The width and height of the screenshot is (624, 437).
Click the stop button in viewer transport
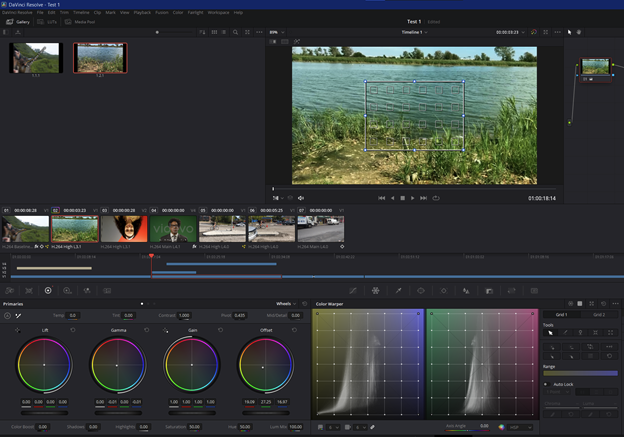[x=402, y=198]
